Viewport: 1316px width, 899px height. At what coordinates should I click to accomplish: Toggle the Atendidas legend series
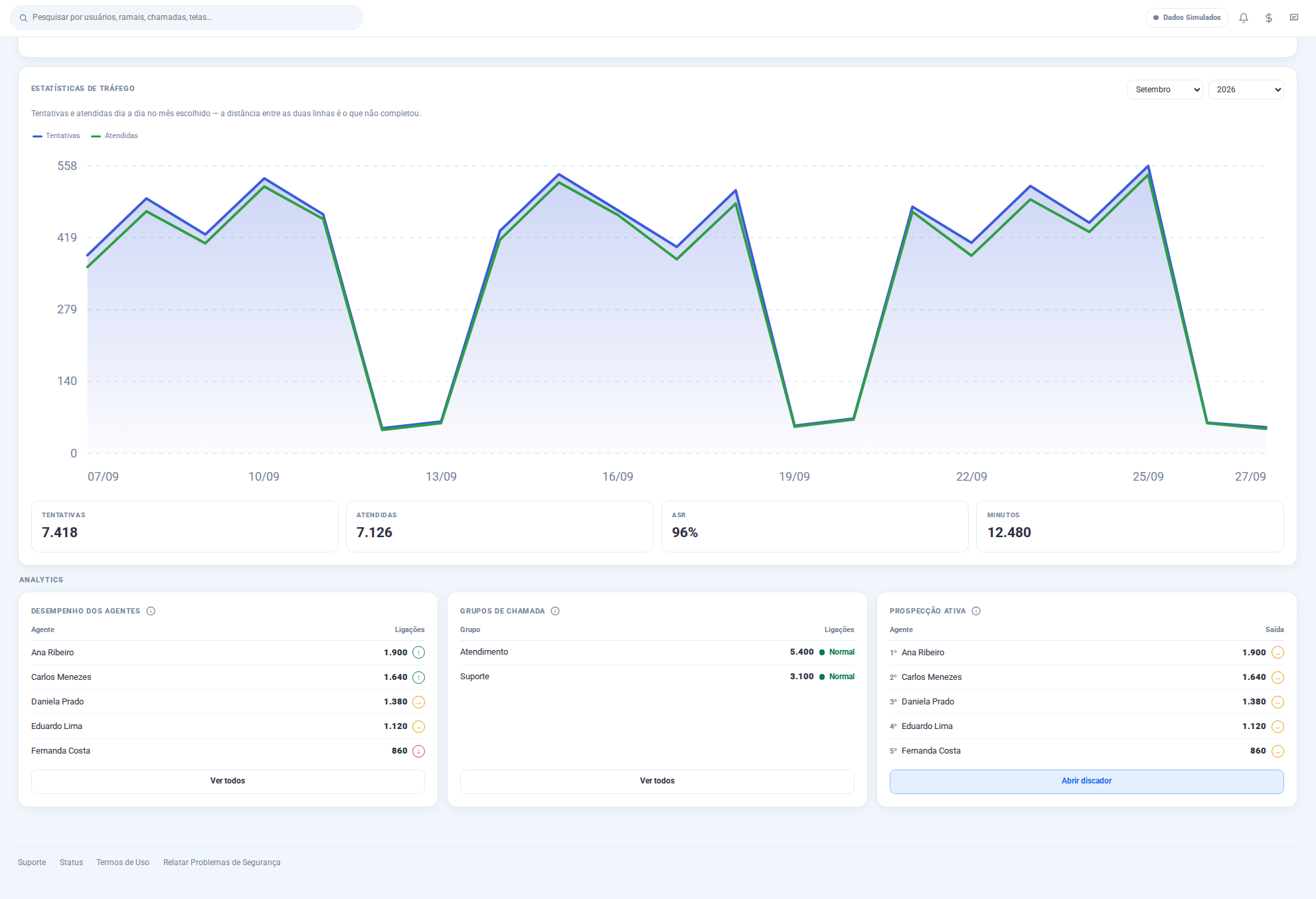point(115,135)
